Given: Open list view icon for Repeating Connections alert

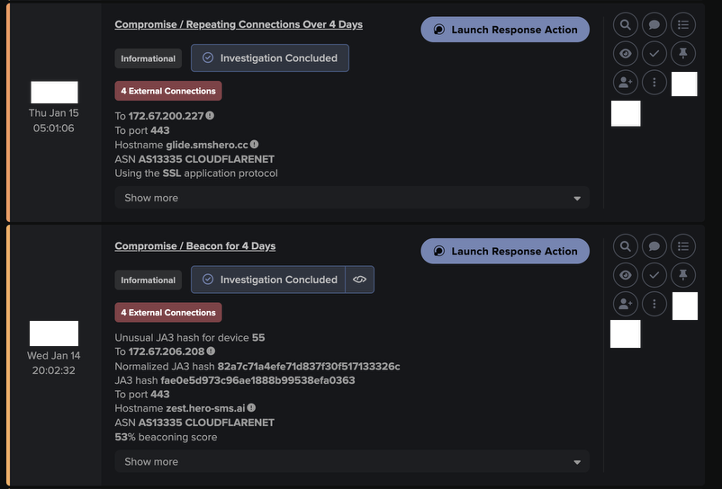Looking at the screenshot, I should click(683, 25).
